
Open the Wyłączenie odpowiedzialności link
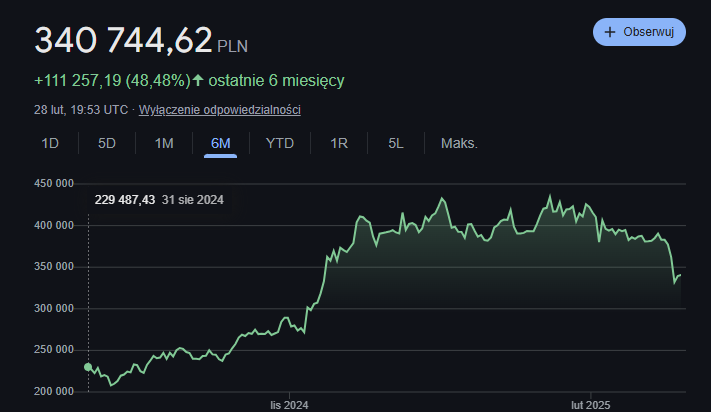coord(219,110)
